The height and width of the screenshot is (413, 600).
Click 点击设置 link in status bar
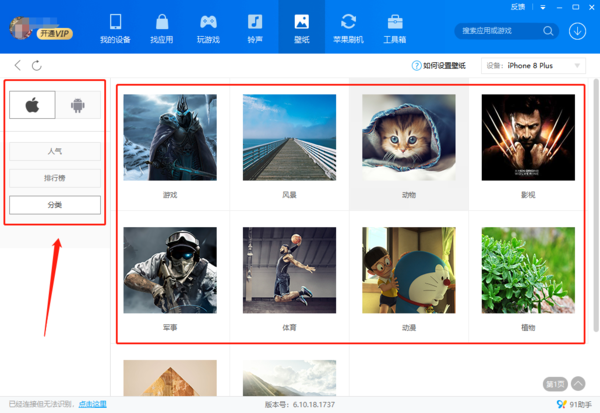pos(93,404)
